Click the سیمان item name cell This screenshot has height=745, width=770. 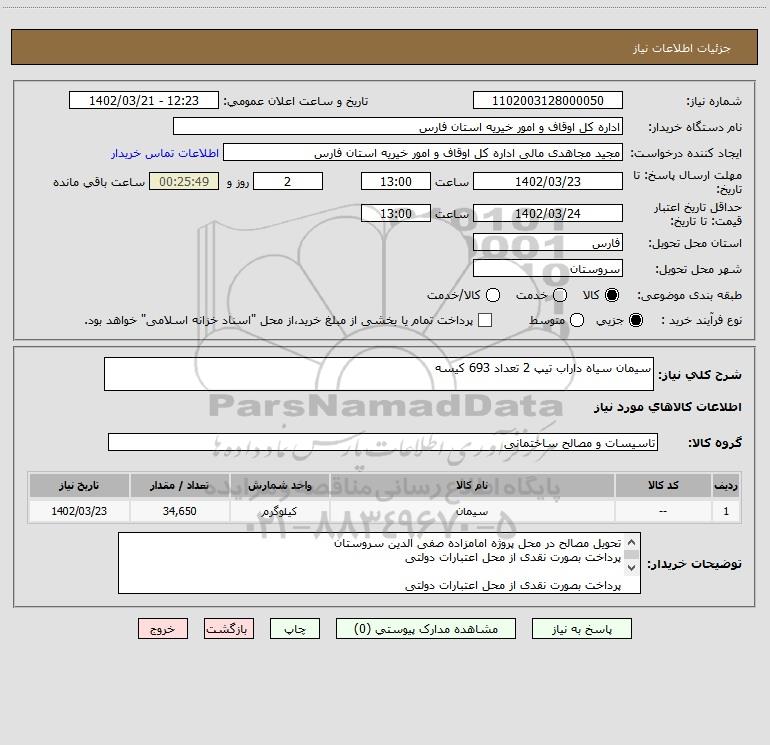(472, 511)
